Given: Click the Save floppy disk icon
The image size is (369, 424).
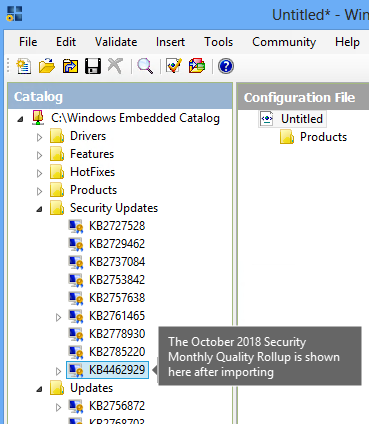Looking at the screenshot, I should coord(93,66).
